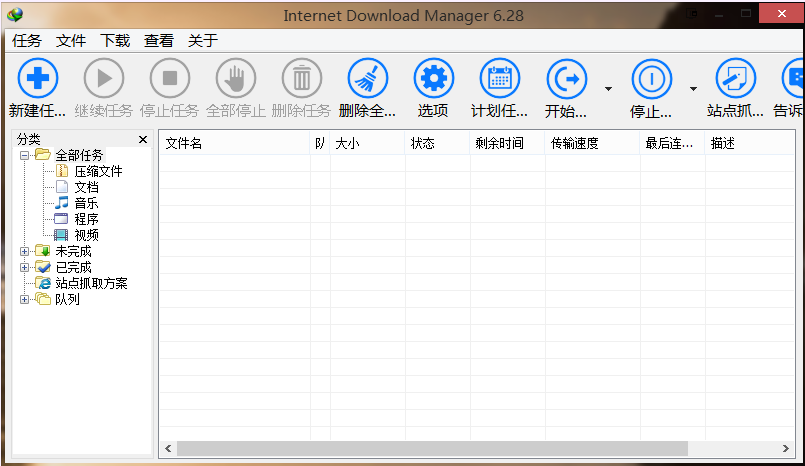The width and height of the screenshot is (805, 466).
Task: Select 站点抓取方案 item
Action: click(91, 283)
